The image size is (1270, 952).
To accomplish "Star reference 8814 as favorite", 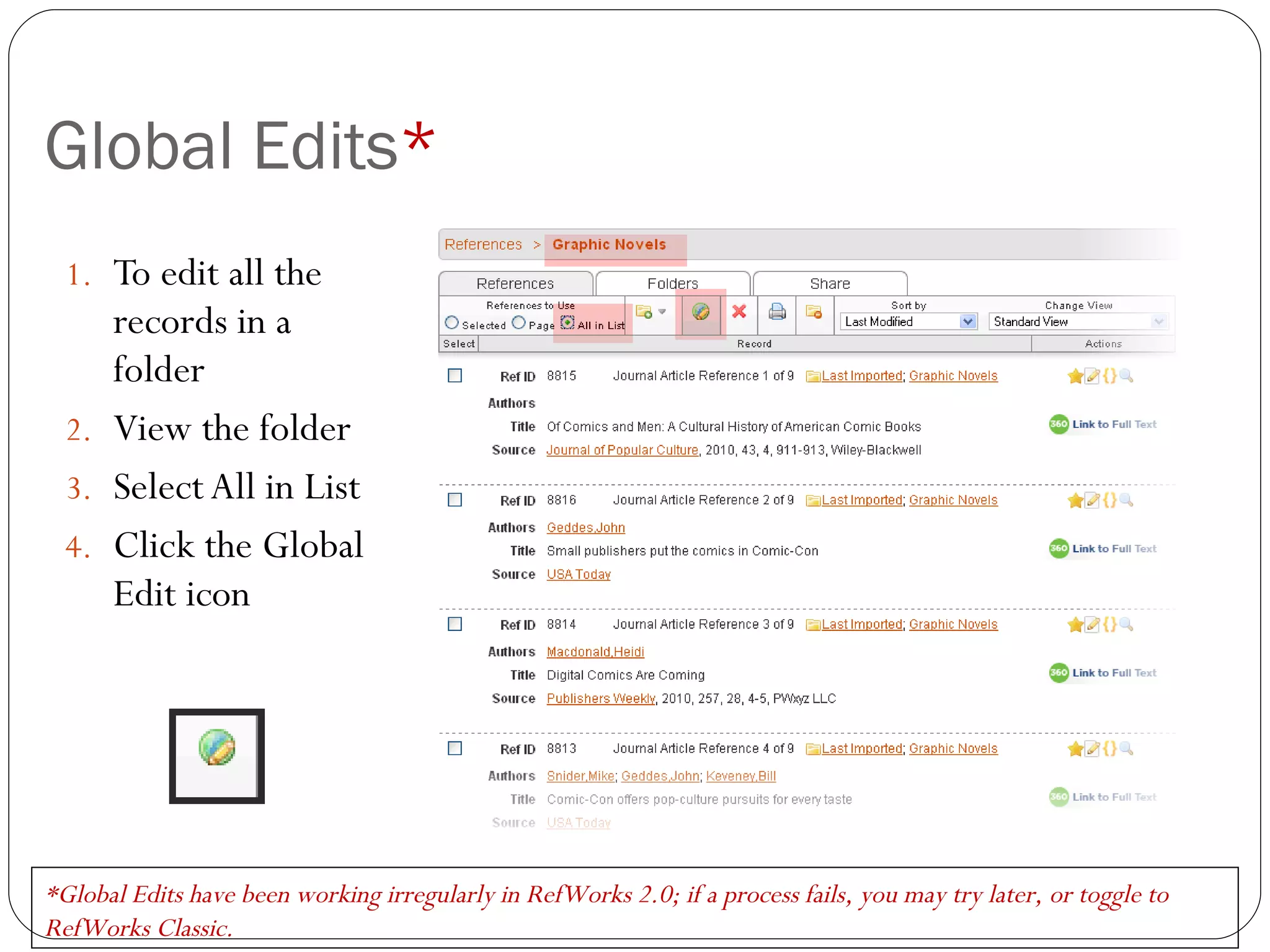I will pyautogui.click(x=1075, y=625).
